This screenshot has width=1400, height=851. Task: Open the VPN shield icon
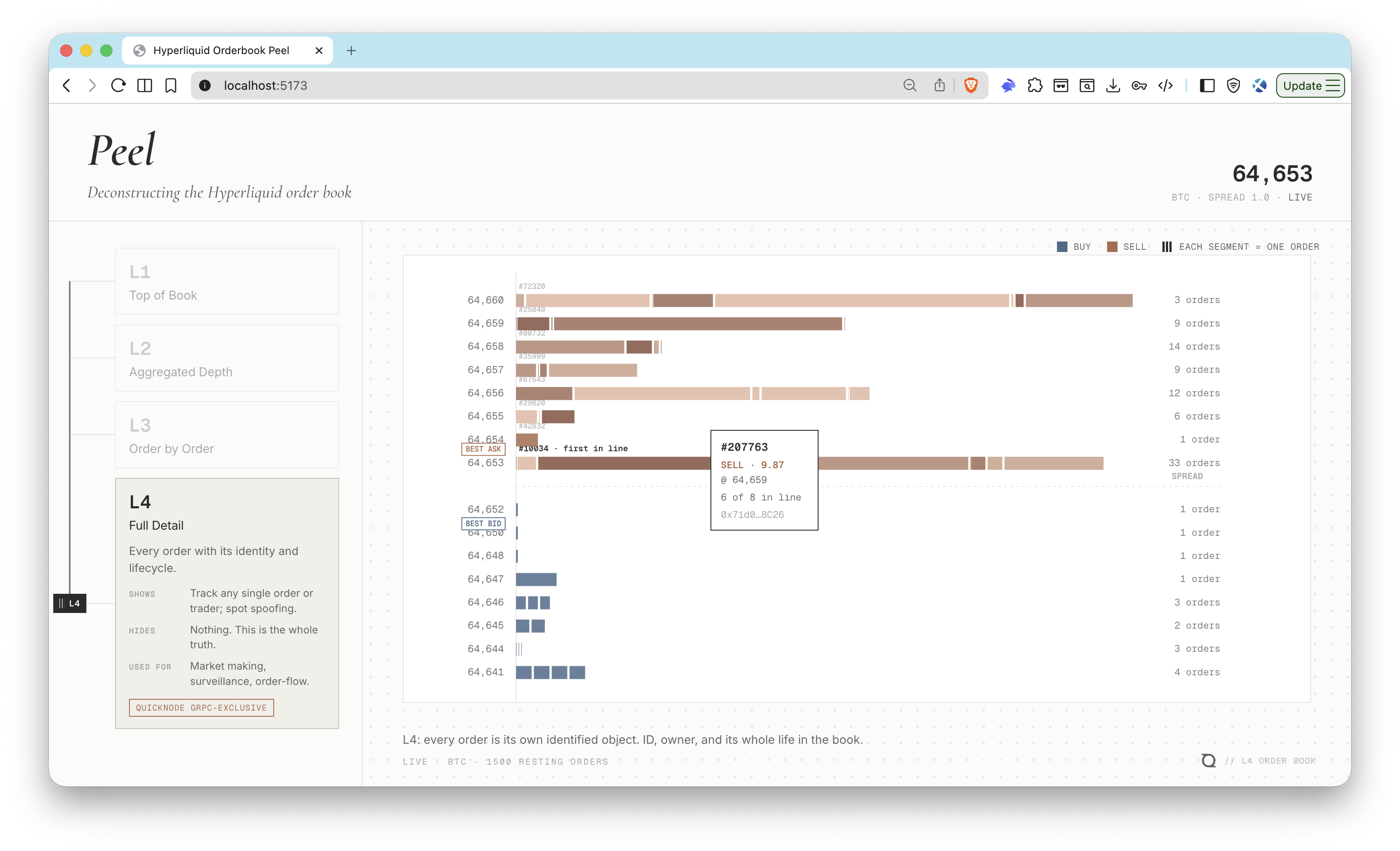pyautogui.click(x=1233, y=85)
